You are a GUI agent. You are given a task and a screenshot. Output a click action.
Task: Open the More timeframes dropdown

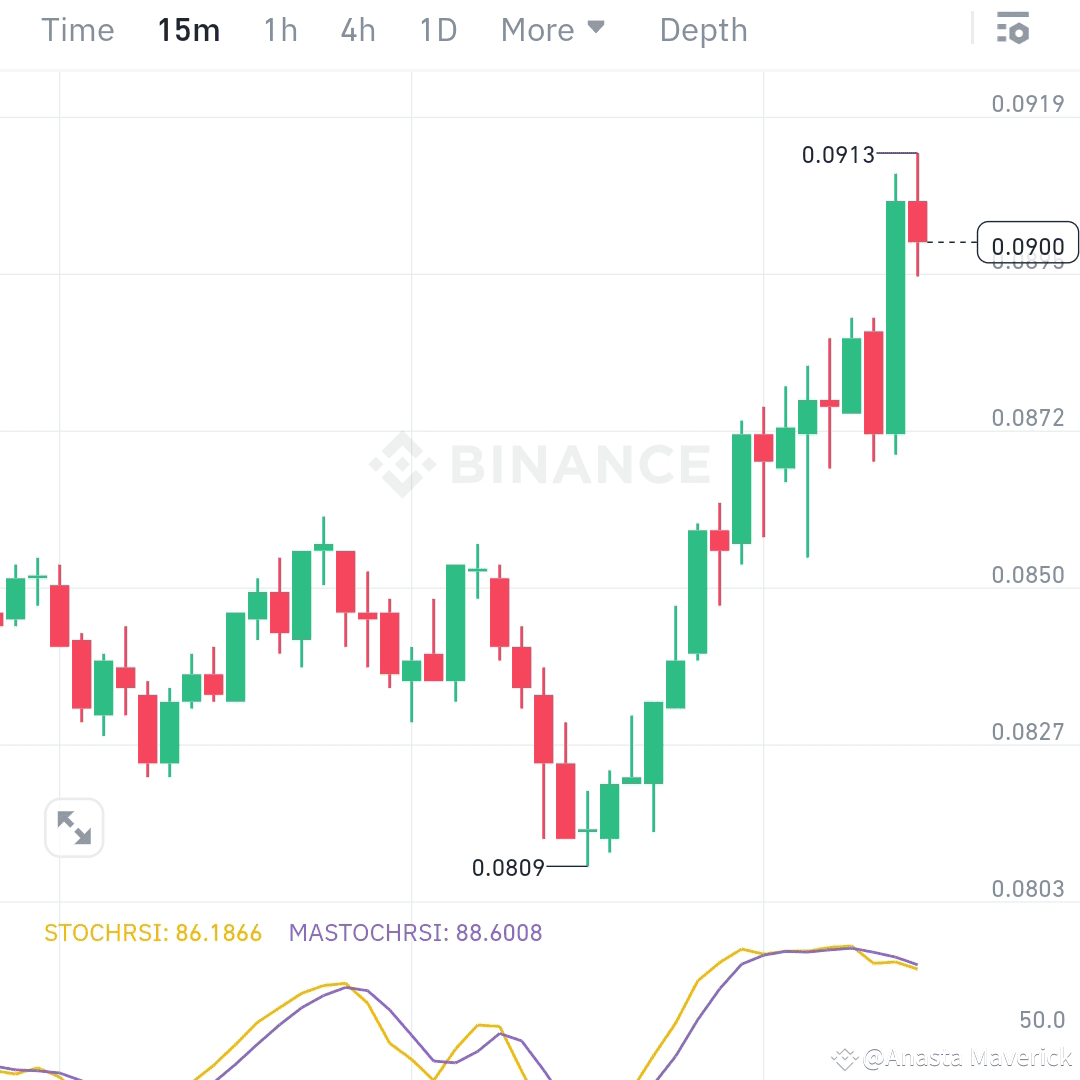553,30
